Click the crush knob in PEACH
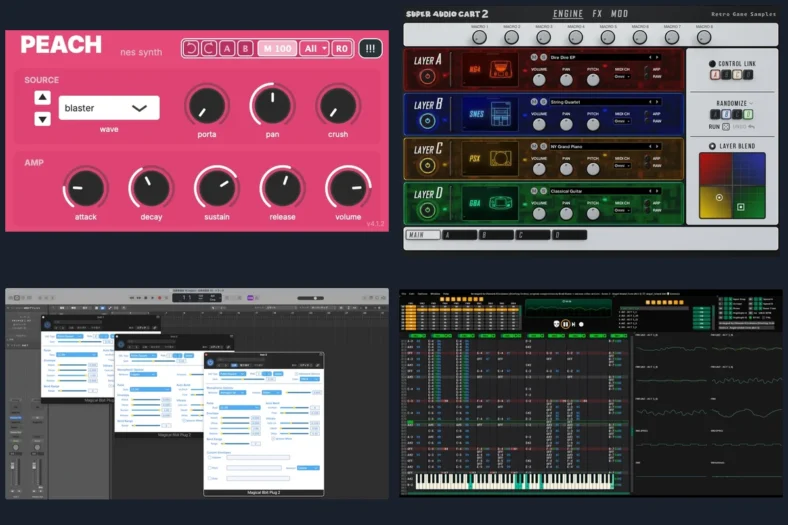 (338, 106)
